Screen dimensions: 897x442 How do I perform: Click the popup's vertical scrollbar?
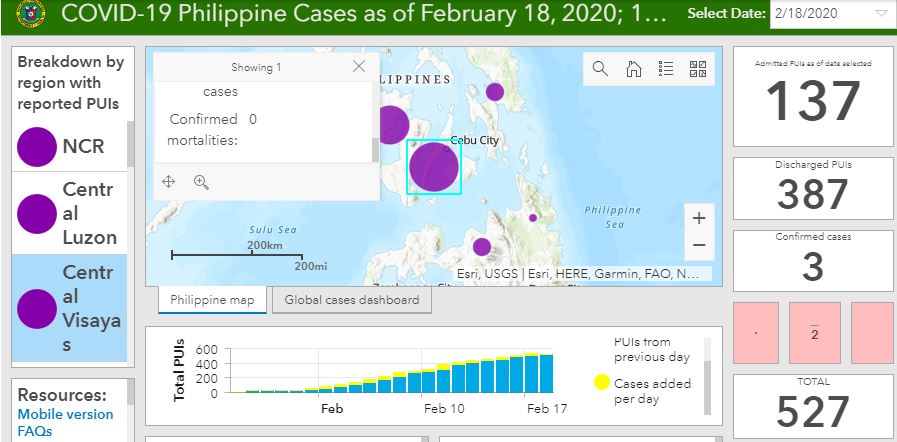(x=375, y=149)
